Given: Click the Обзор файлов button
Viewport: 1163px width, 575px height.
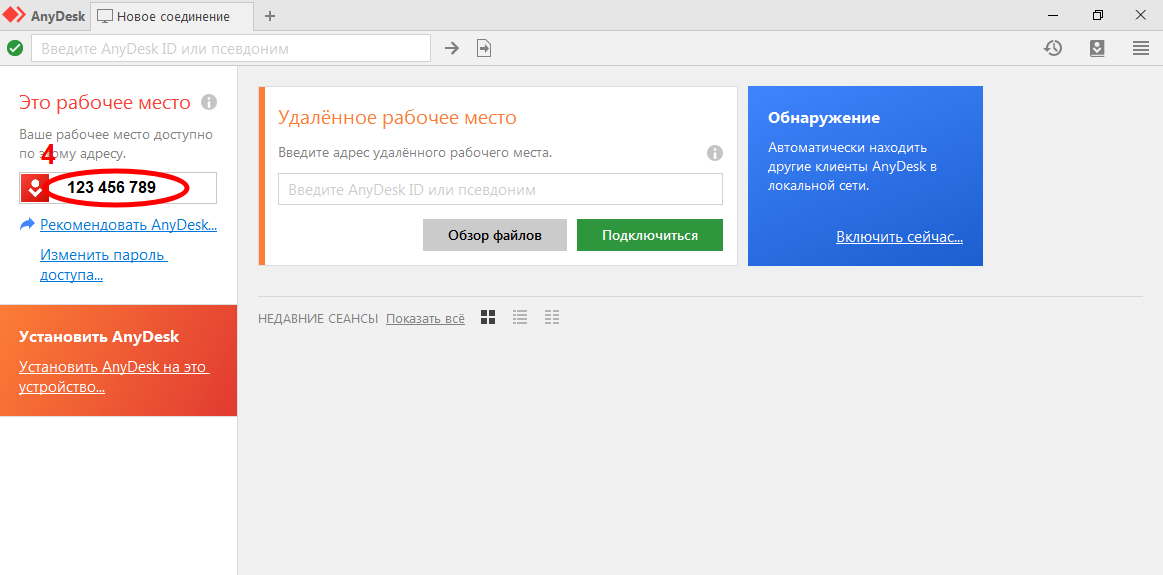Looking at the screenshot, I should 495,235.
